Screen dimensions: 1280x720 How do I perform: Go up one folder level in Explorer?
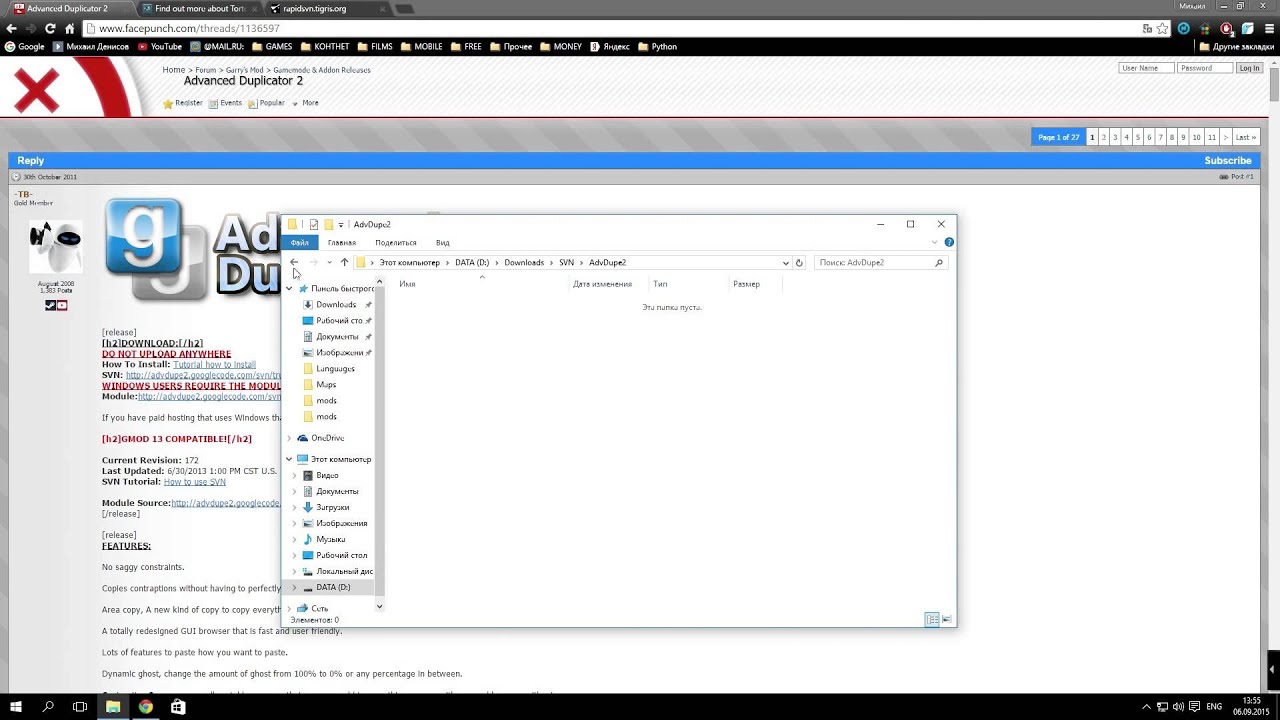click(x=344, y=262)
